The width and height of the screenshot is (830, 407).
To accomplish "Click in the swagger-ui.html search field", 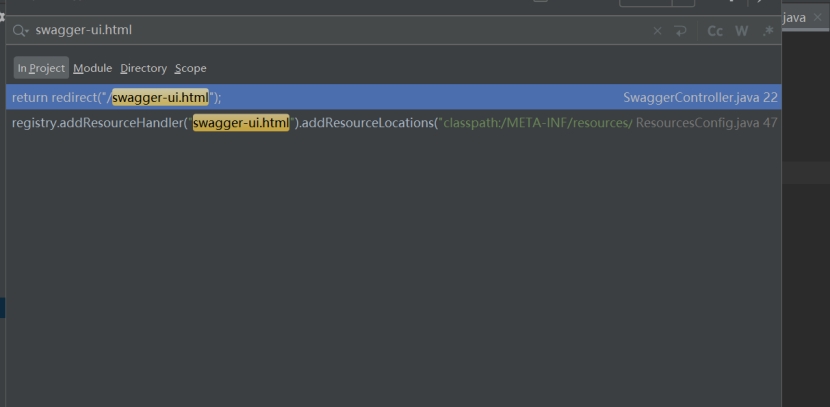I will (300, 31).
